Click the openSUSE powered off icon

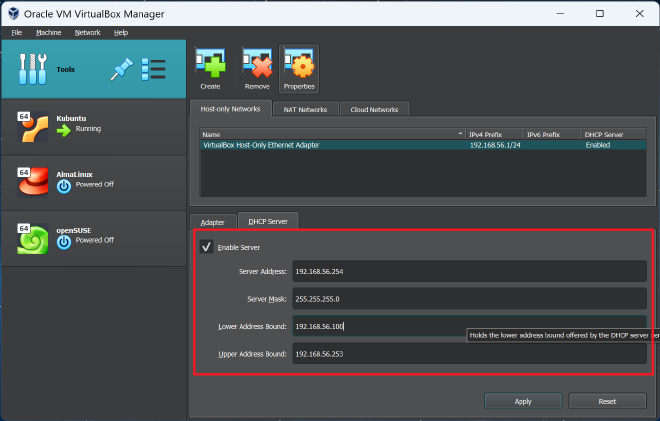coord(64,242)
